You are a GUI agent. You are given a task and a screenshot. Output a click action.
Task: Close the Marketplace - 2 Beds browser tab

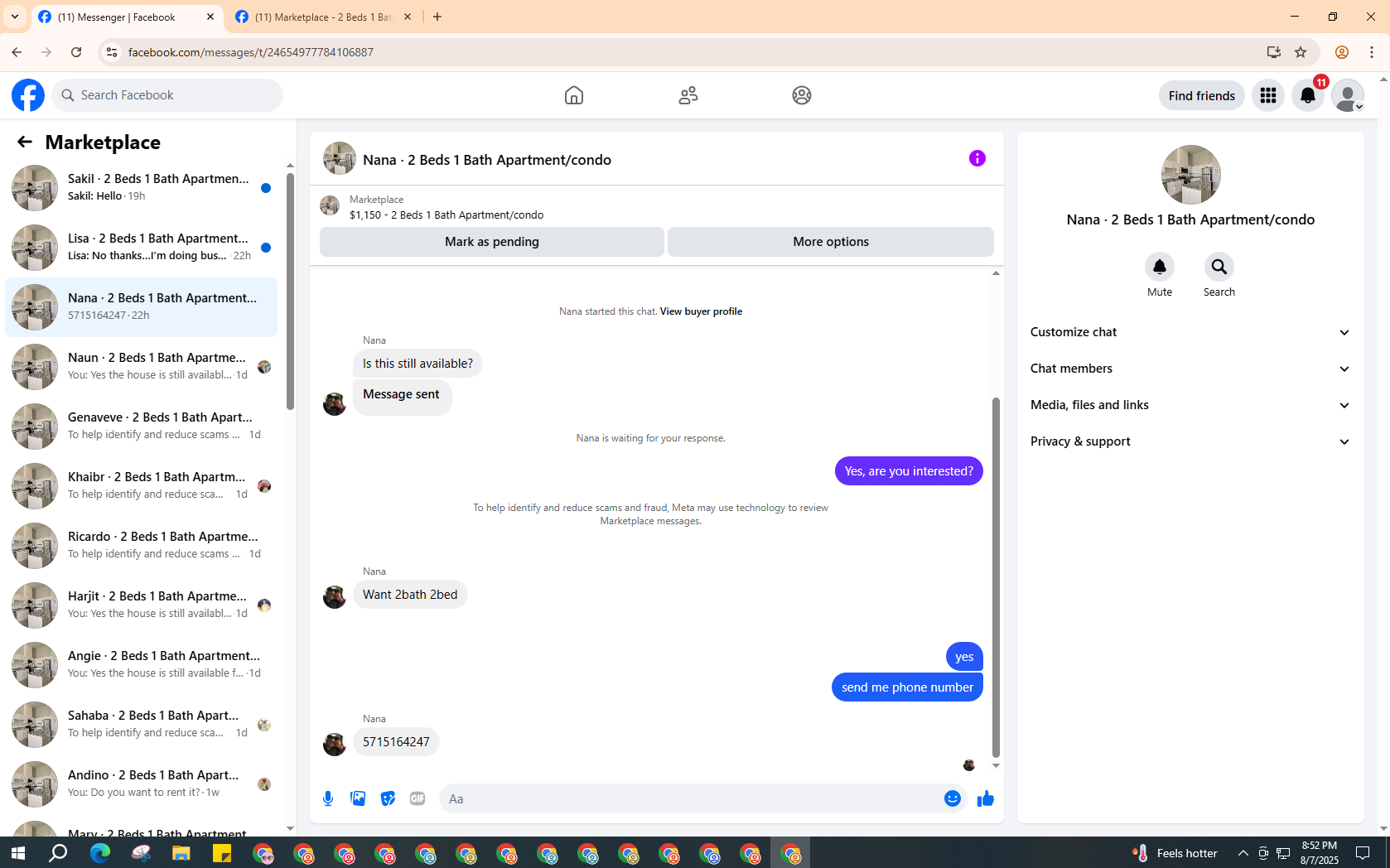408,17
